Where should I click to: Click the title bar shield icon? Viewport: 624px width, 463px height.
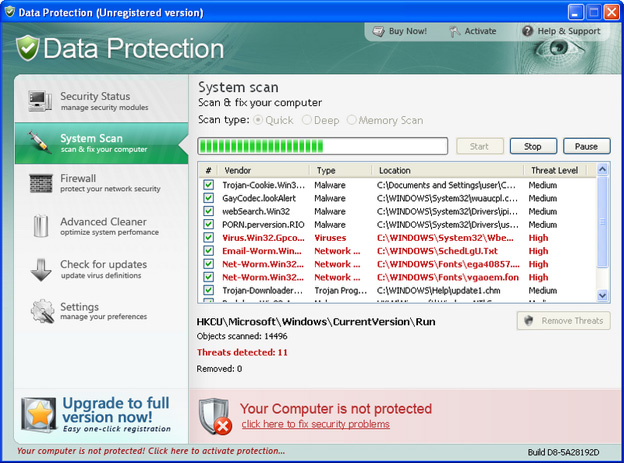pos(10,12)
